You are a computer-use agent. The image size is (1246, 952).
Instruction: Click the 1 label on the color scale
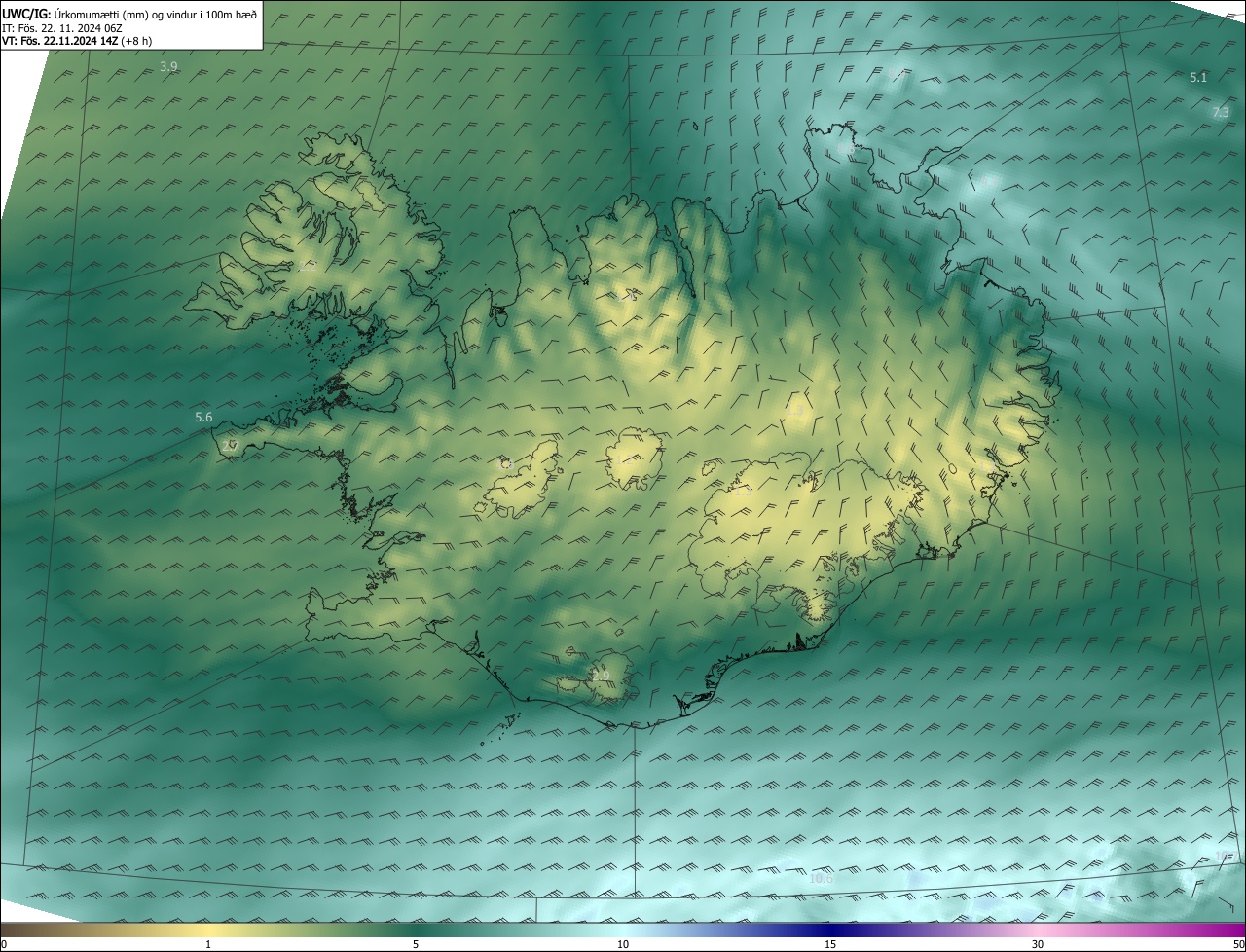tap(208, 944)
